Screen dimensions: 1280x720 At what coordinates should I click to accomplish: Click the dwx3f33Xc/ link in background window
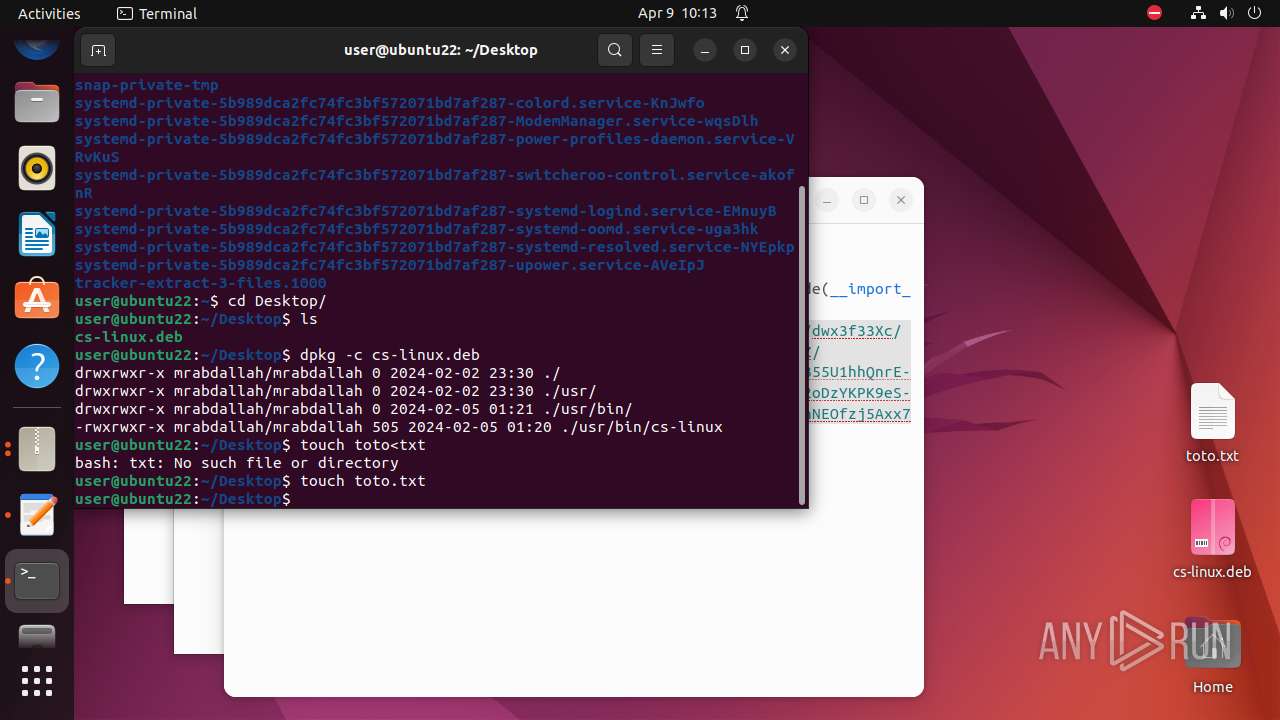pos(855,331)
